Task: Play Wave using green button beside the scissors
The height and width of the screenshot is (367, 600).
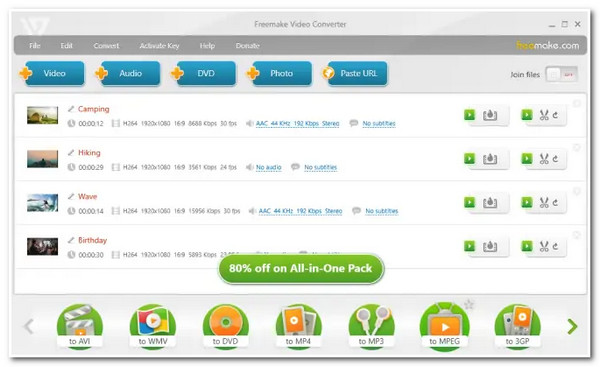Action: coord(527,202)
